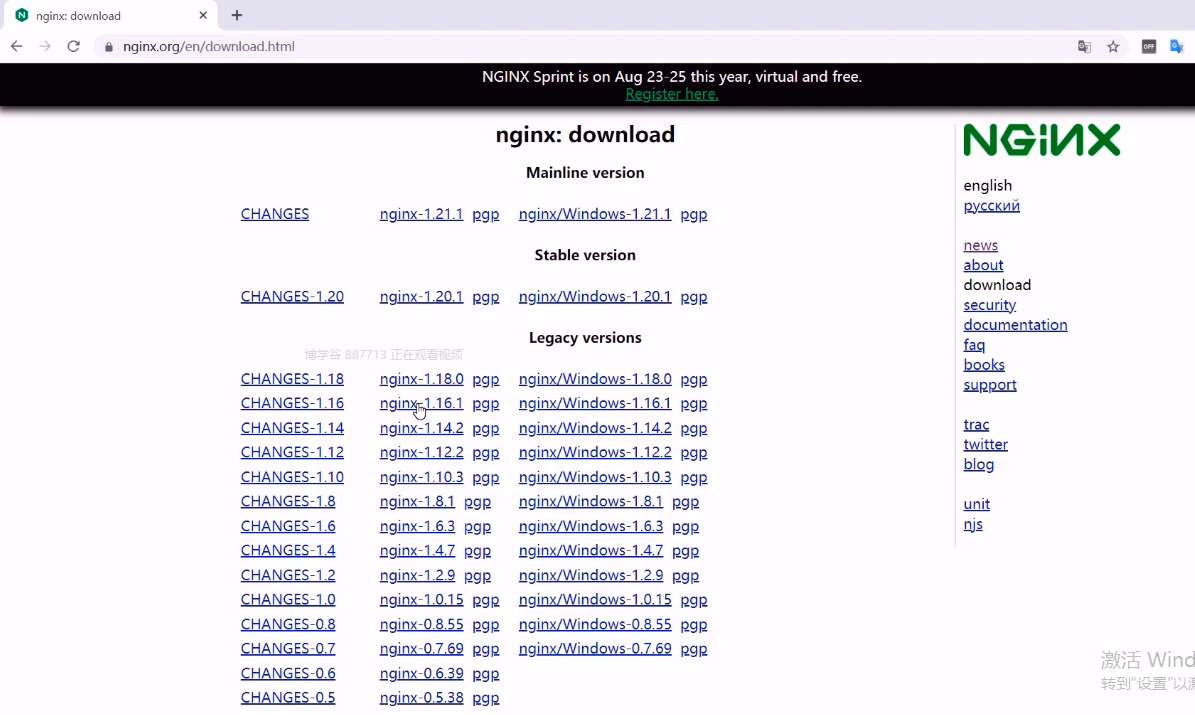
Task: Open CHANGES-1.16 link
Action: [x=292, y=403]
